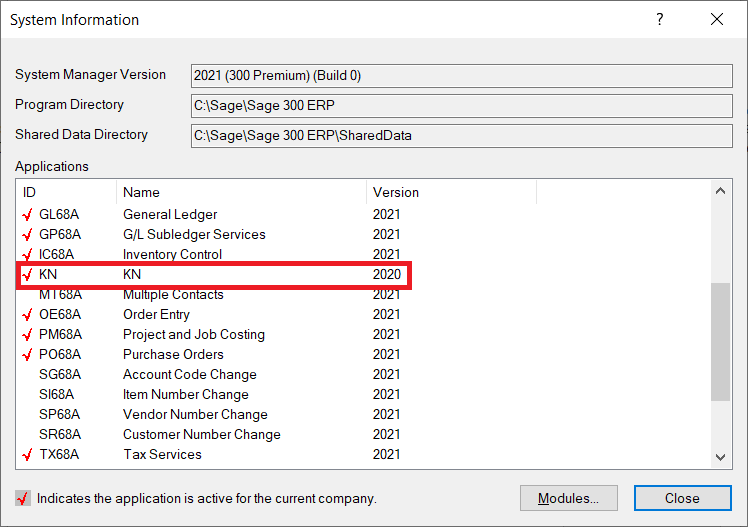
Task: Click the red checkmark next to PM68A
Action: pyautogui.click(x=27, y=335)
